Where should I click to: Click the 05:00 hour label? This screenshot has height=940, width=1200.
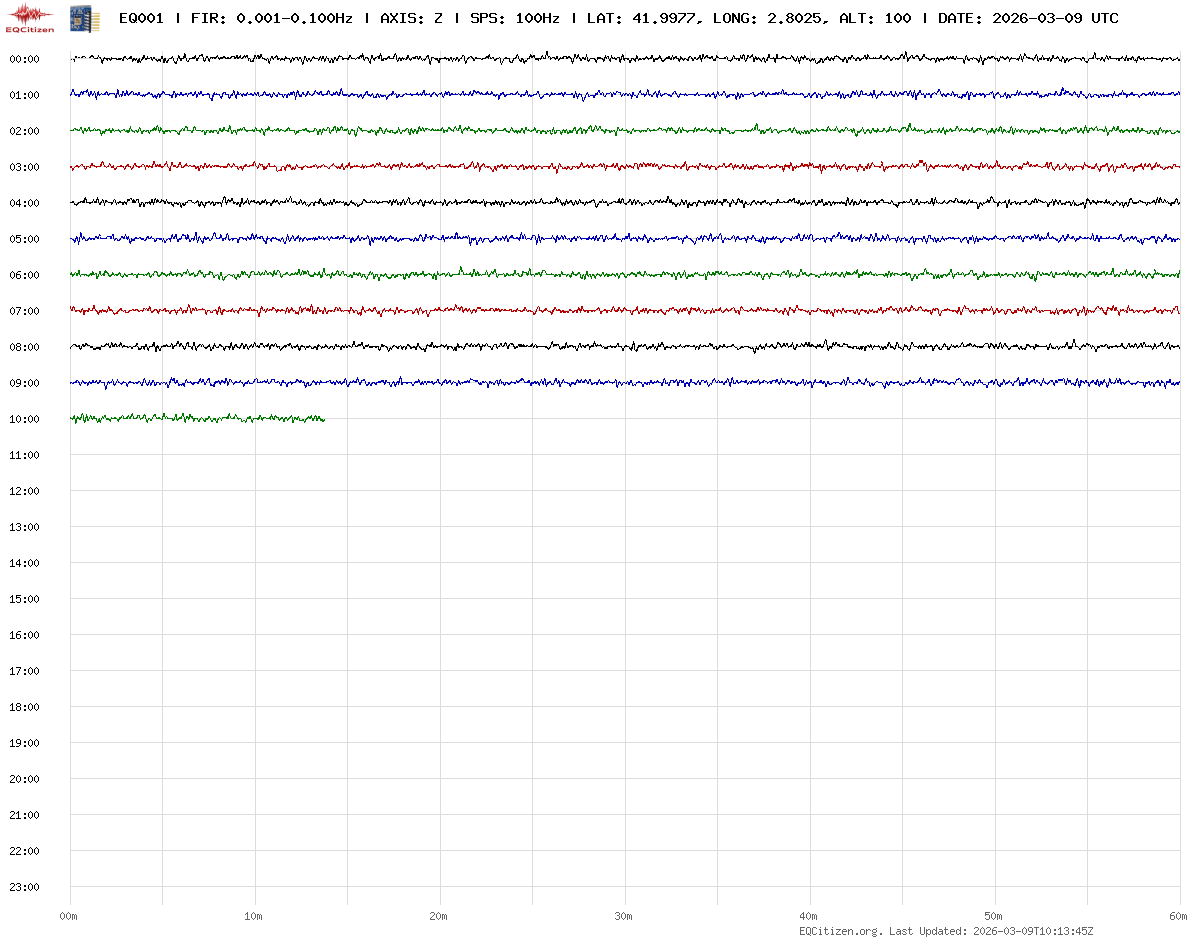pyautogui.click(x=24, y=239)
